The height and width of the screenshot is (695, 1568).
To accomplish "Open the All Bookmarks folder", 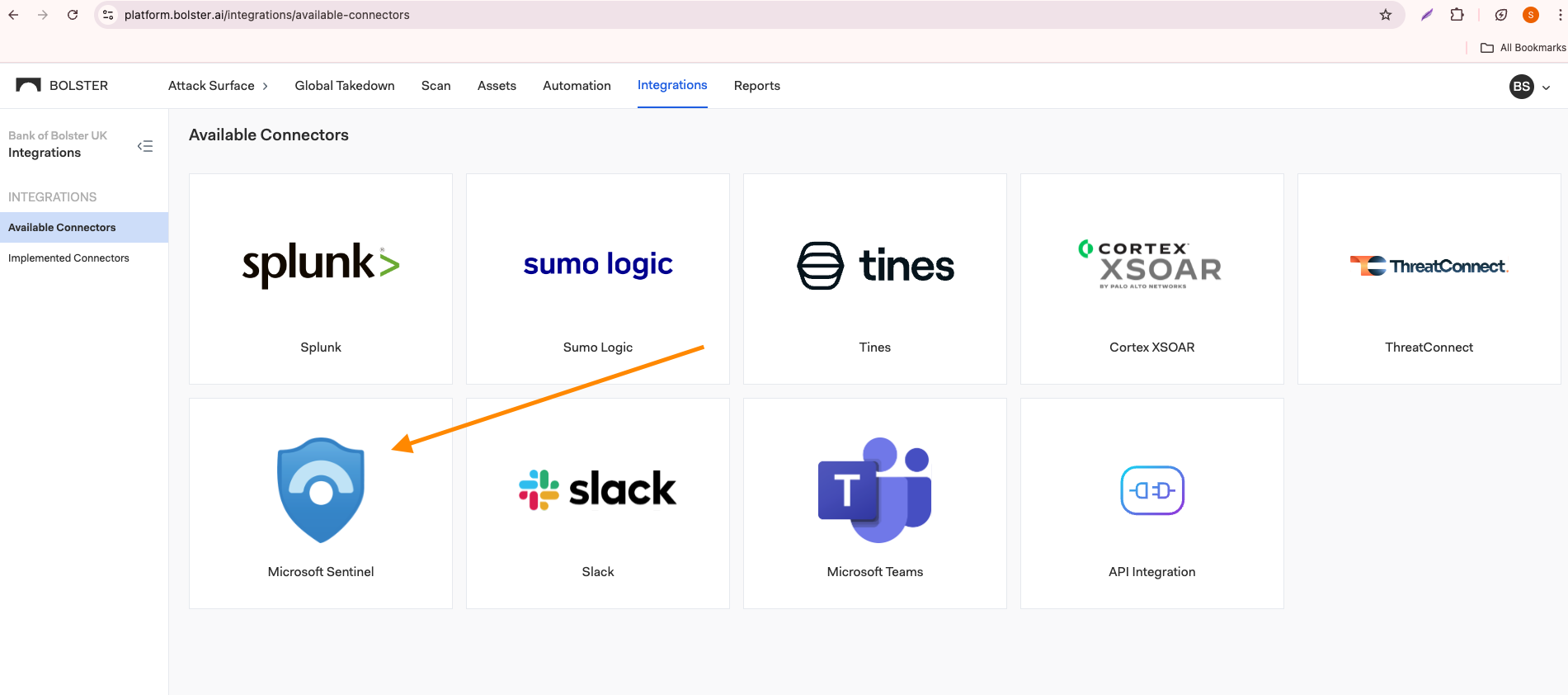I will coord(1523,48).
